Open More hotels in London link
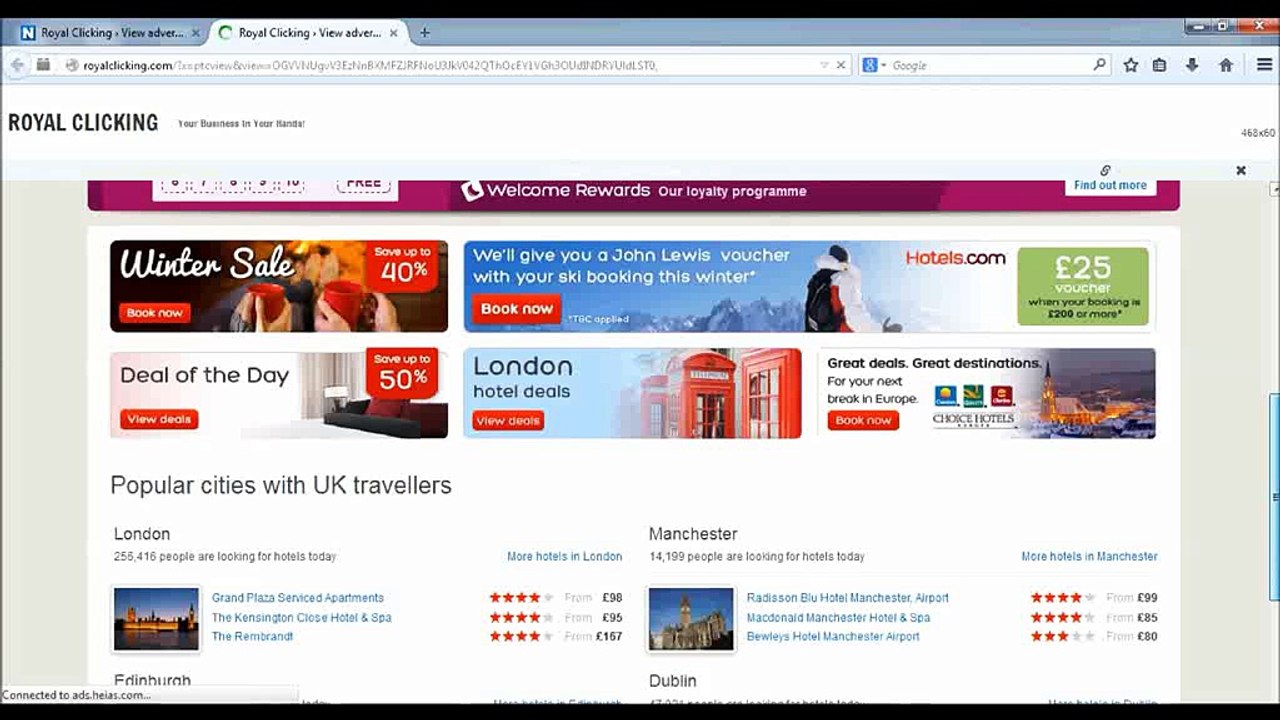 [564, 557]
